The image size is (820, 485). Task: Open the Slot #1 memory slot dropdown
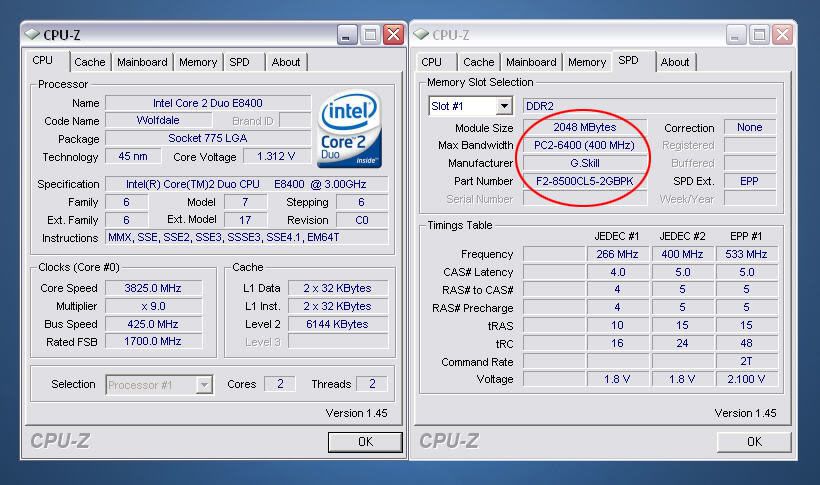tap(503, 106)
